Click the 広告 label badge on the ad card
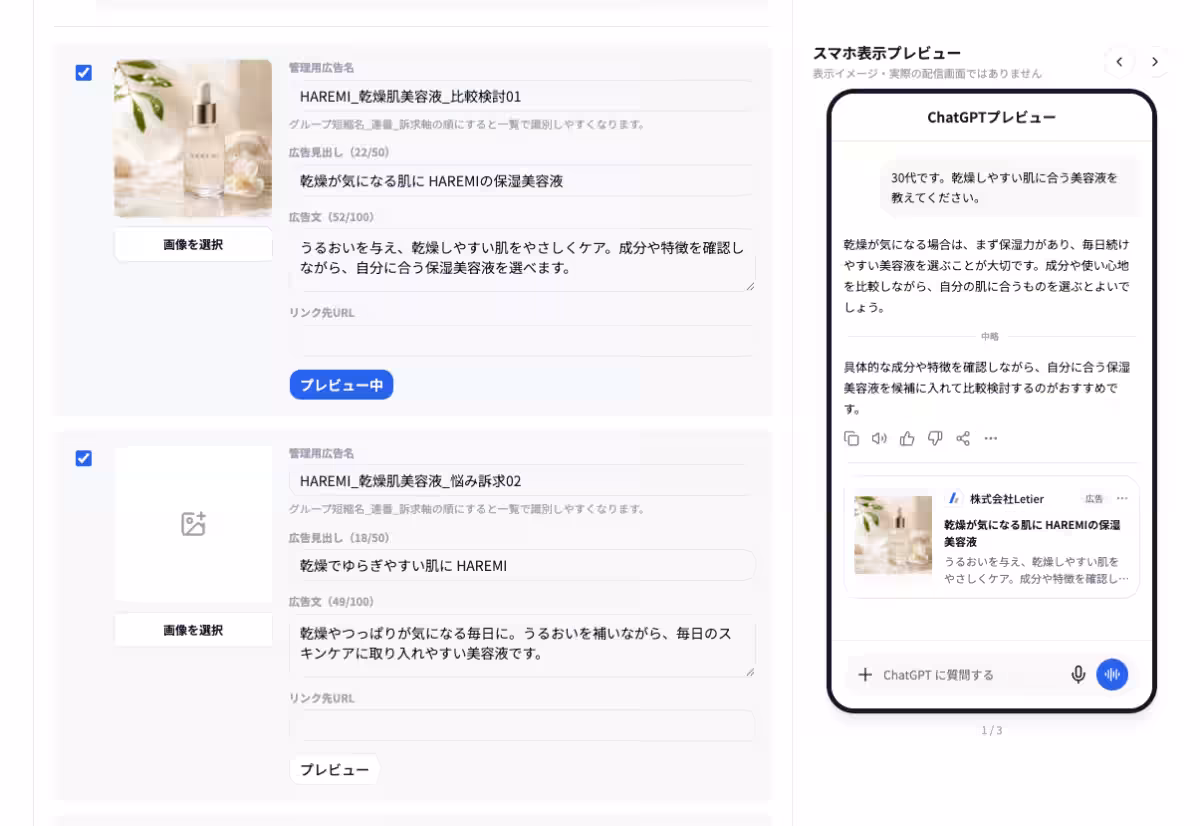The height and width of the screenshot is (826, 1200). pos(1095,498)
